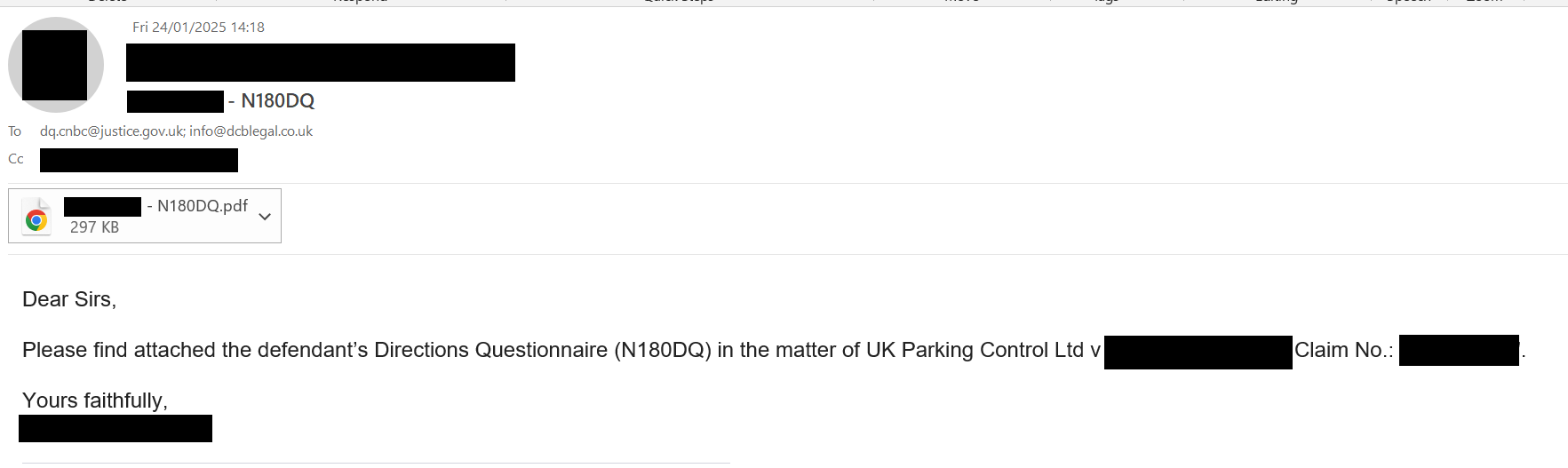Click the redacted signature name below closing
This screenshot has height=468, width=1568.
click(x=115, y=428)
